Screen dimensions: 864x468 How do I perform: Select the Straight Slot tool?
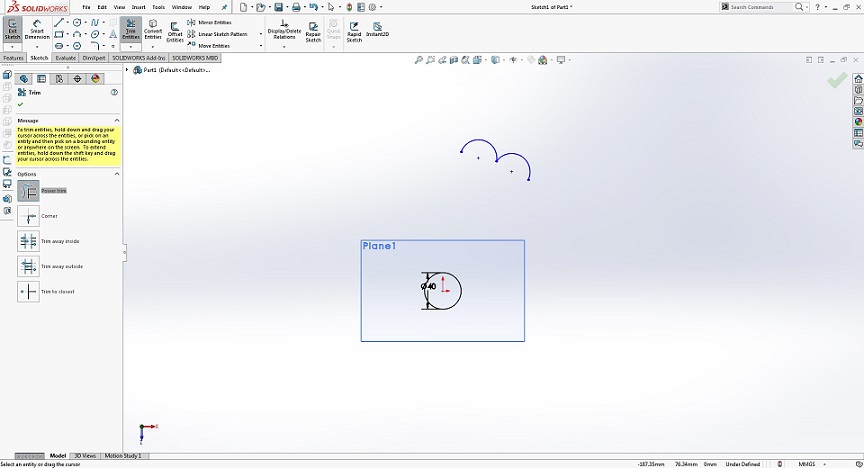[x=59, y=46]
